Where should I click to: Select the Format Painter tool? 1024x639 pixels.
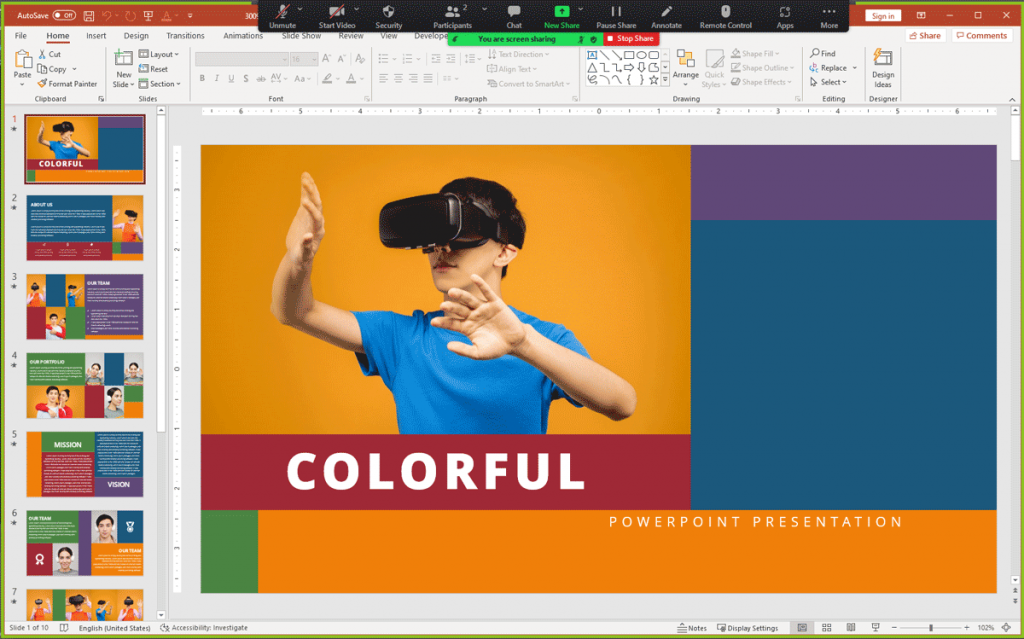click(x=67, y=84)
